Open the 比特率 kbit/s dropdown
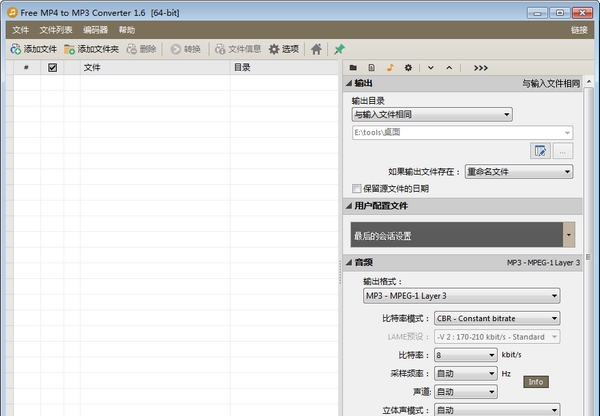The height and width of the screenshot is (416, 600). [466, 355]
